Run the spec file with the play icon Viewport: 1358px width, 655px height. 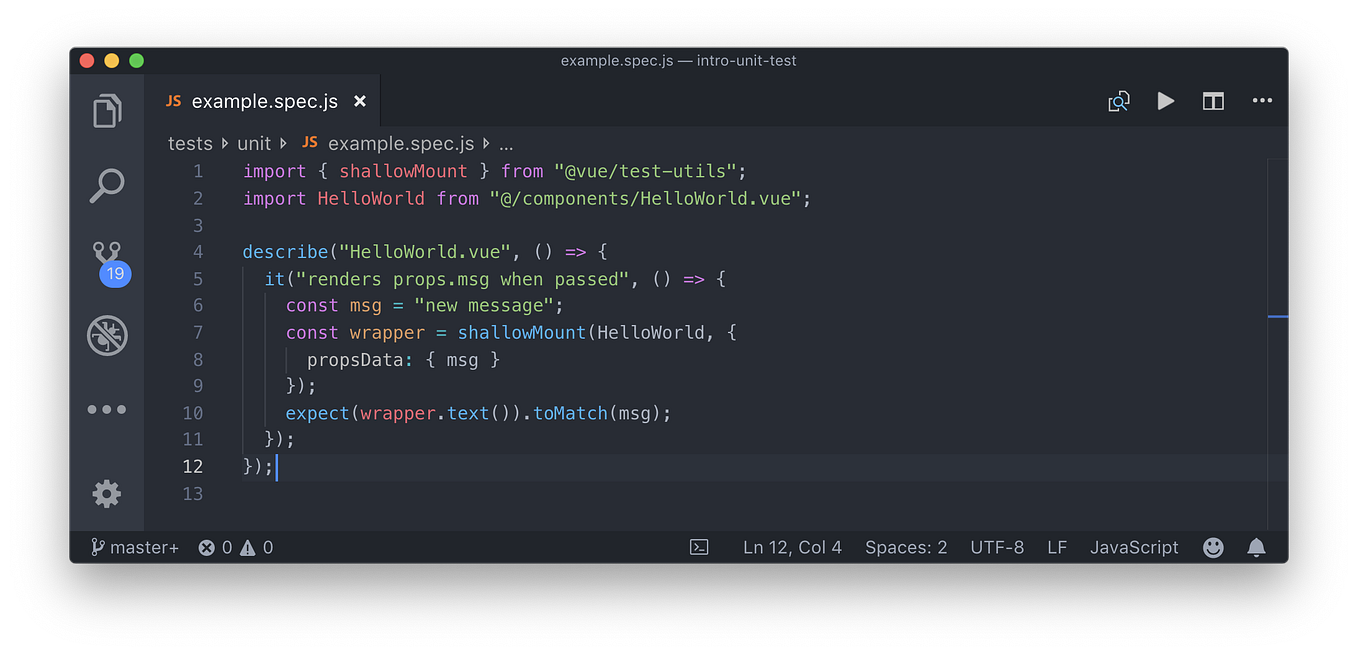(1166, 100)
